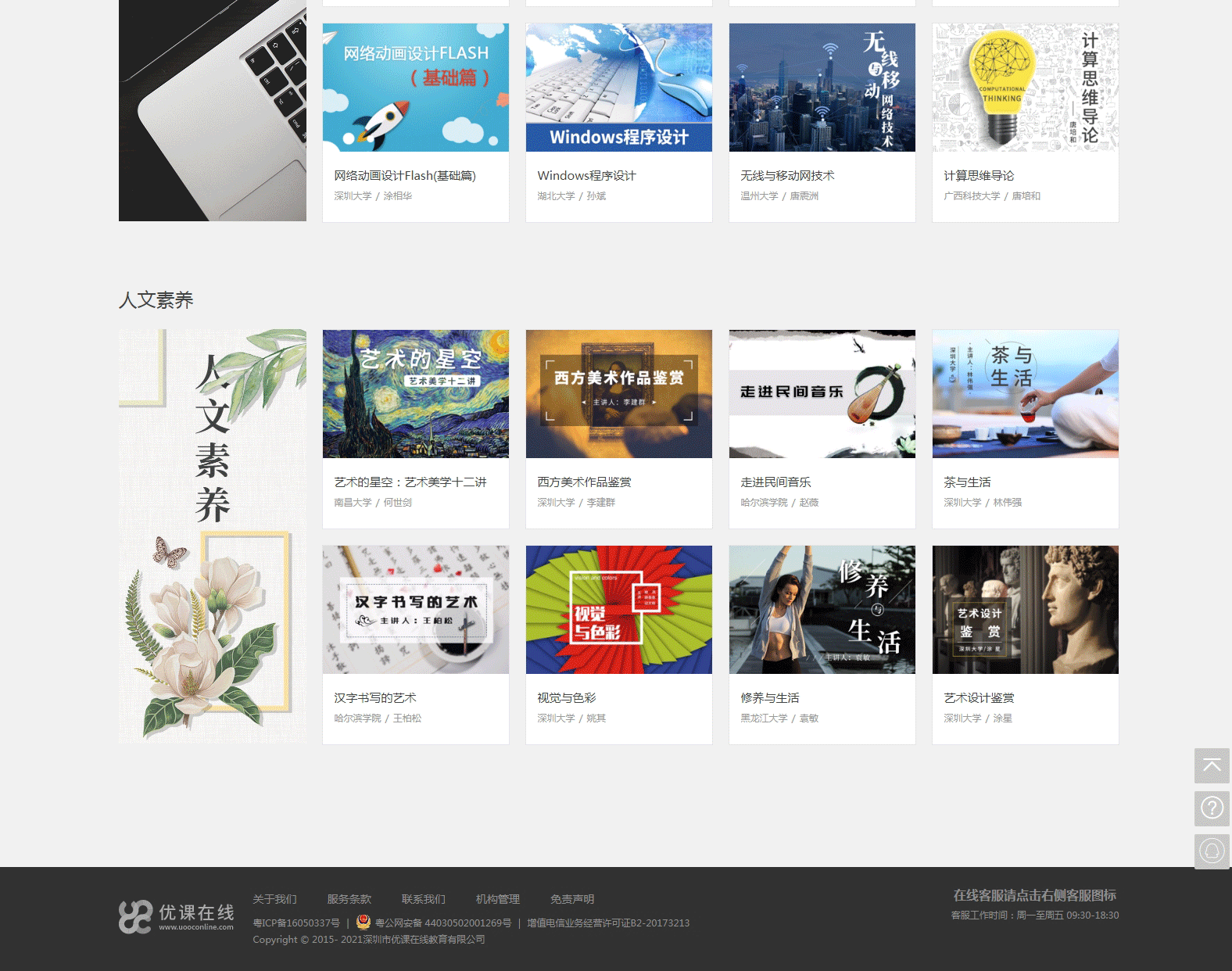The height and width of the screenshot is (971, 1232).
Task: Open the 视觉与色彩 course thumbnail
Action: (x=618, y=610)
